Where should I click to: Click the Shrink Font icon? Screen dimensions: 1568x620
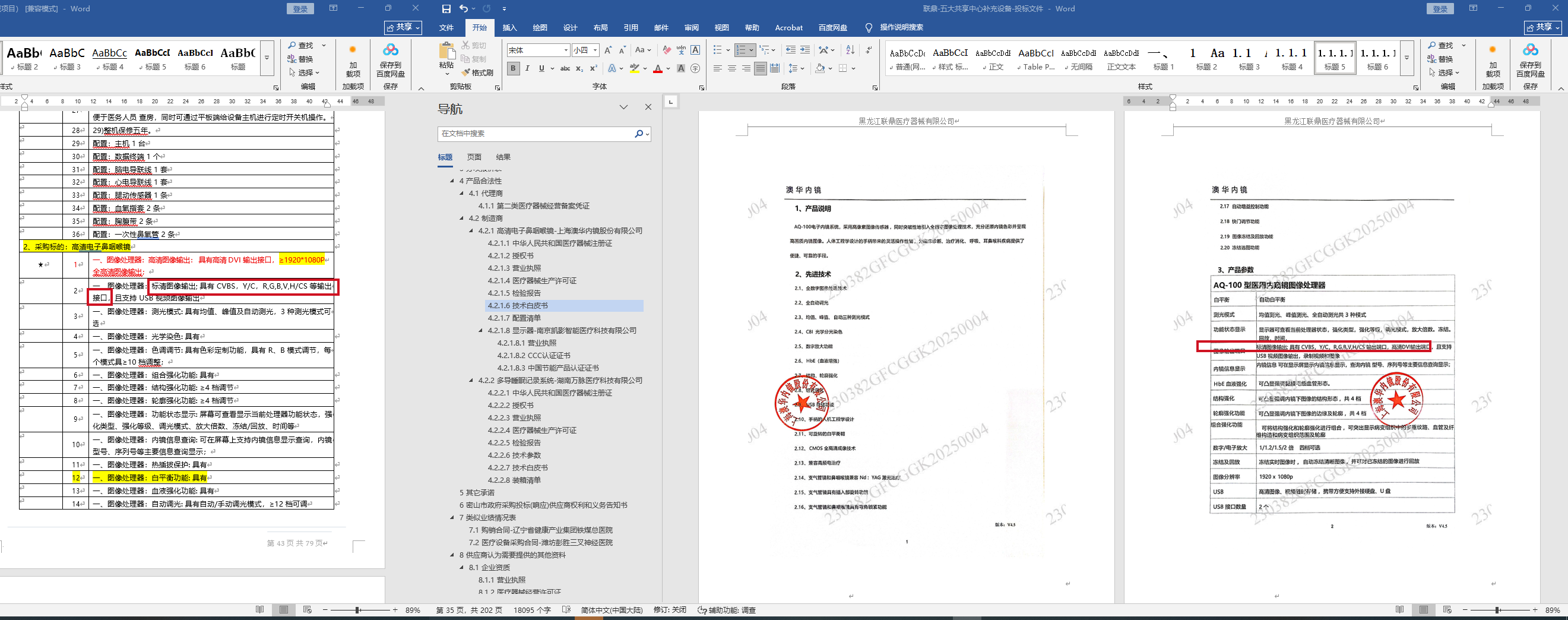(x=622, y=50)
